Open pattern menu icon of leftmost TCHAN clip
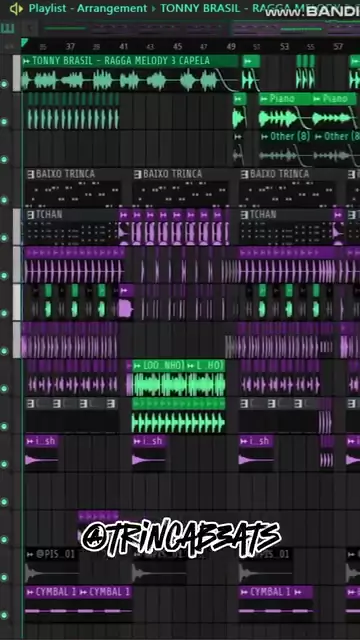This screenshot has width=360, height=640. [31, 215]
